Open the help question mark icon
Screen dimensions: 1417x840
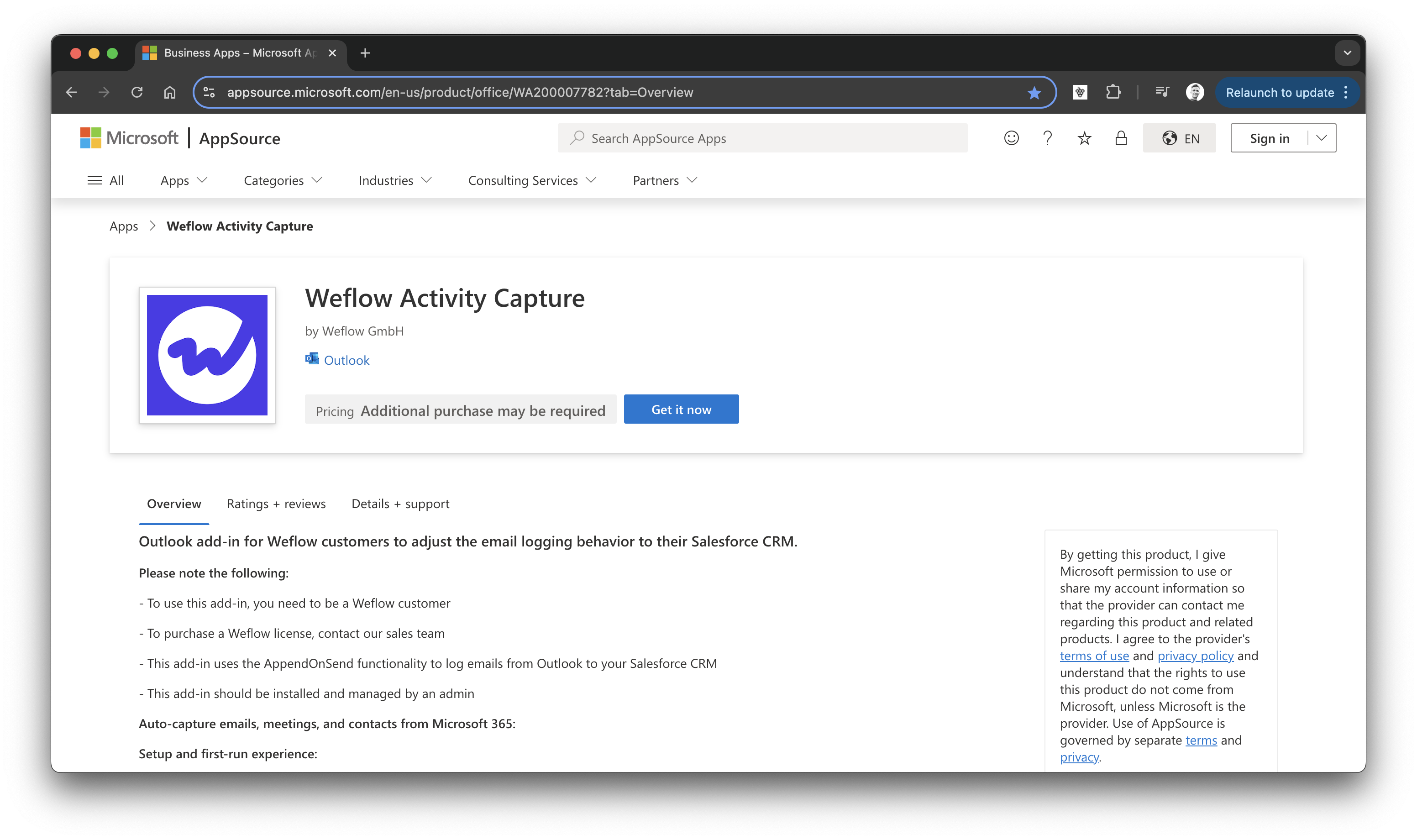[1048, 138]
